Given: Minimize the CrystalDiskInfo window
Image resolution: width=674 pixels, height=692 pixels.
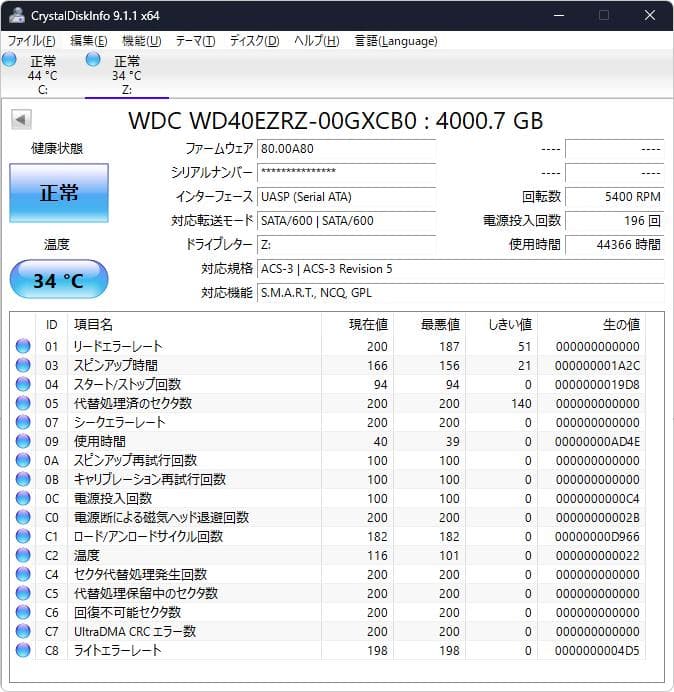Looking at the screenshot, I should point(559,15).
